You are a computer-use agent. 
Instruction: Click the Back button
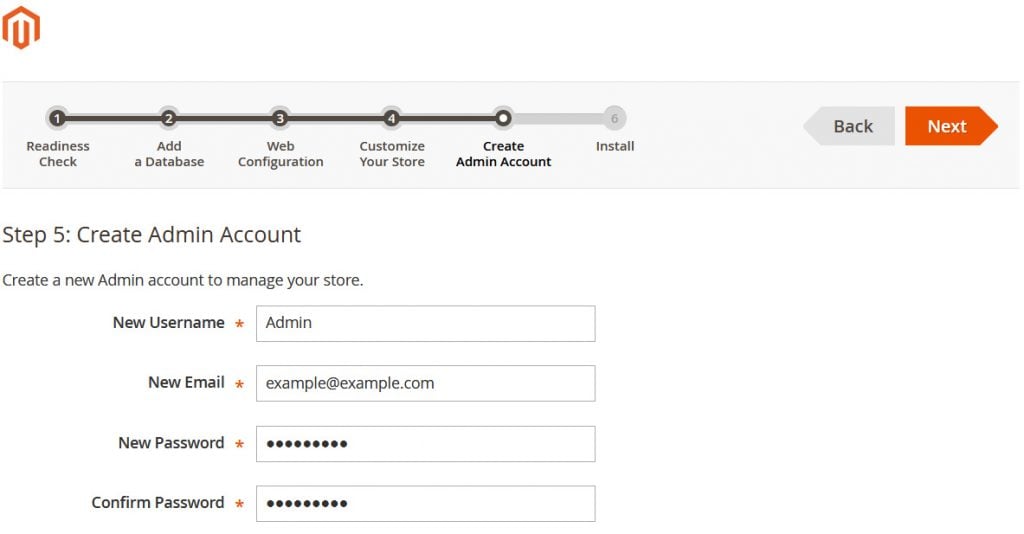click(851, 126)
